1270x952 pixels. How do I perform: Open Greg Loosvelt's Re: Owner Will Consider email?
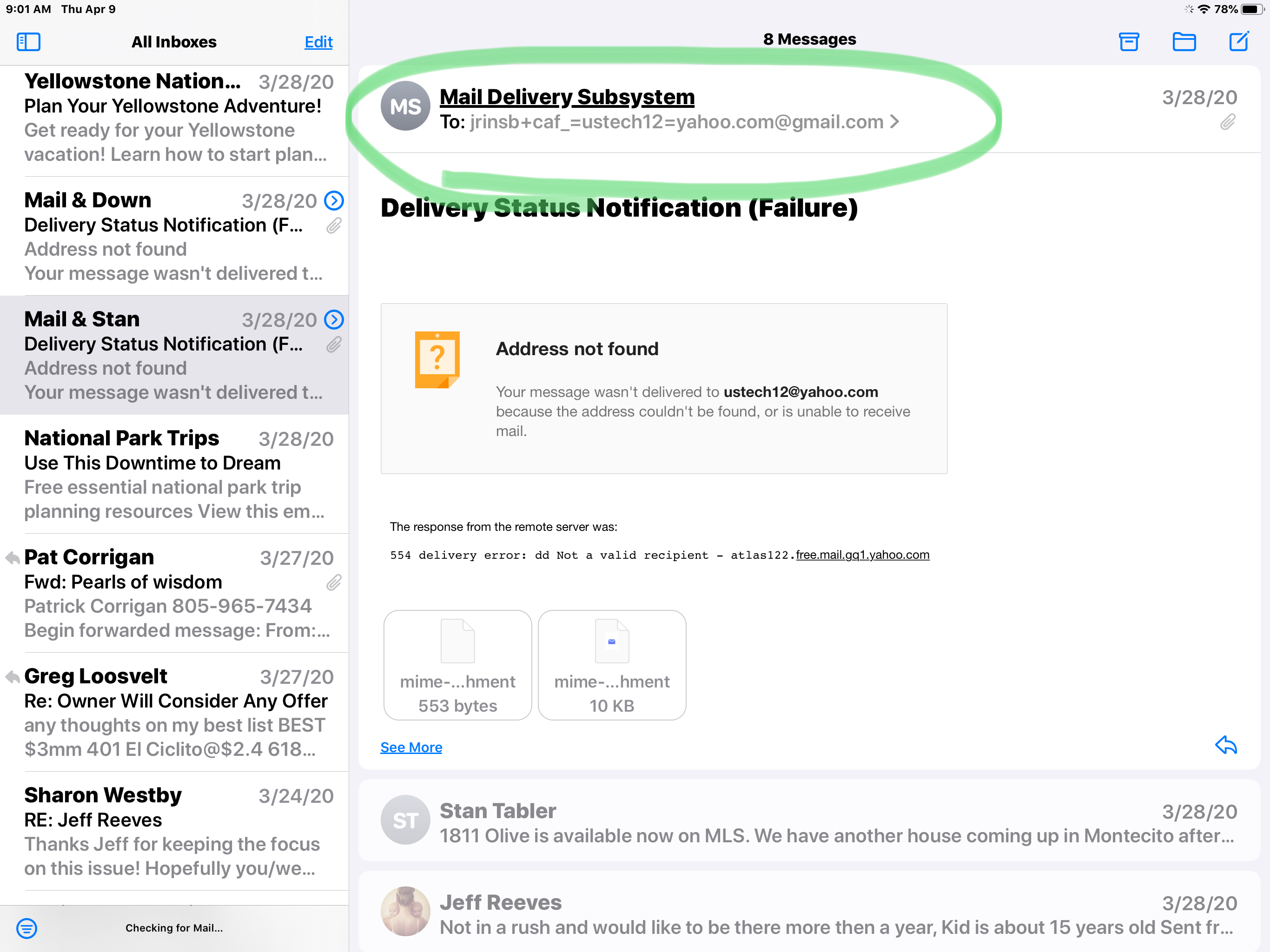174,711
